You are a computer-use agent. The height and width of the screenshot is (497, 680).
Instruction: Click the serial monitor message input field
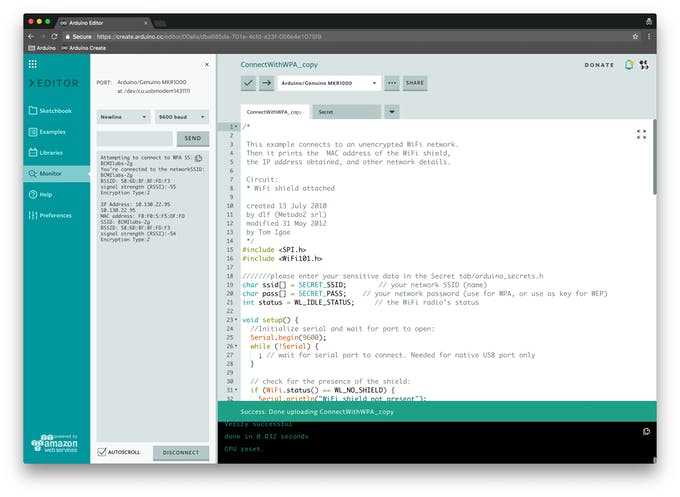click(x=135, y=139)
